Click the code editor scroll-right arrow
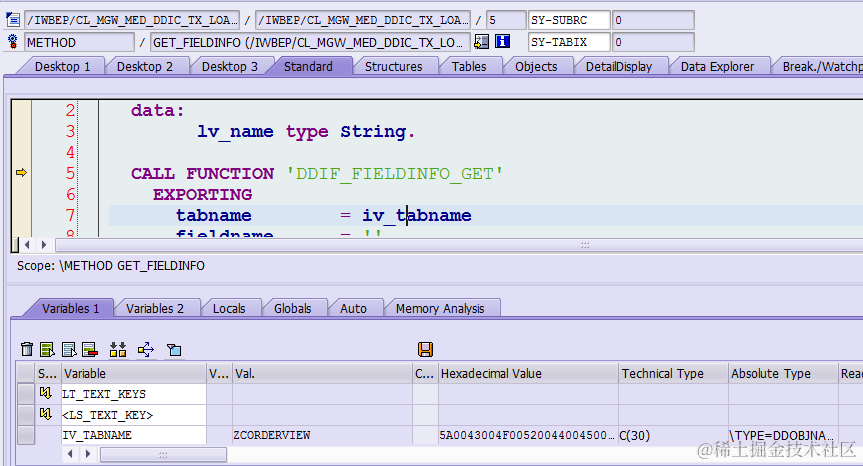Image resolution: width=863 pixels, height=466 pixels. click(43, 244)
